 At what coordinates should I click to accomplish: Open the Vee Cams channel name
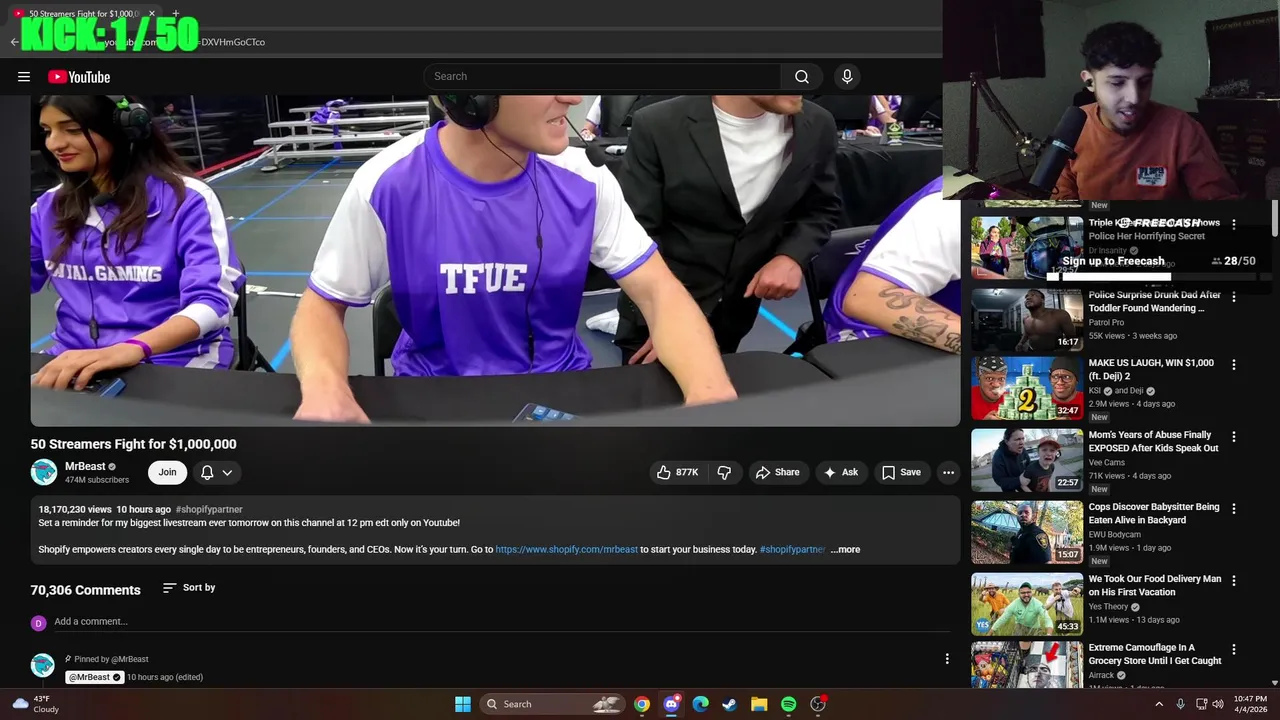(1107, 462)
